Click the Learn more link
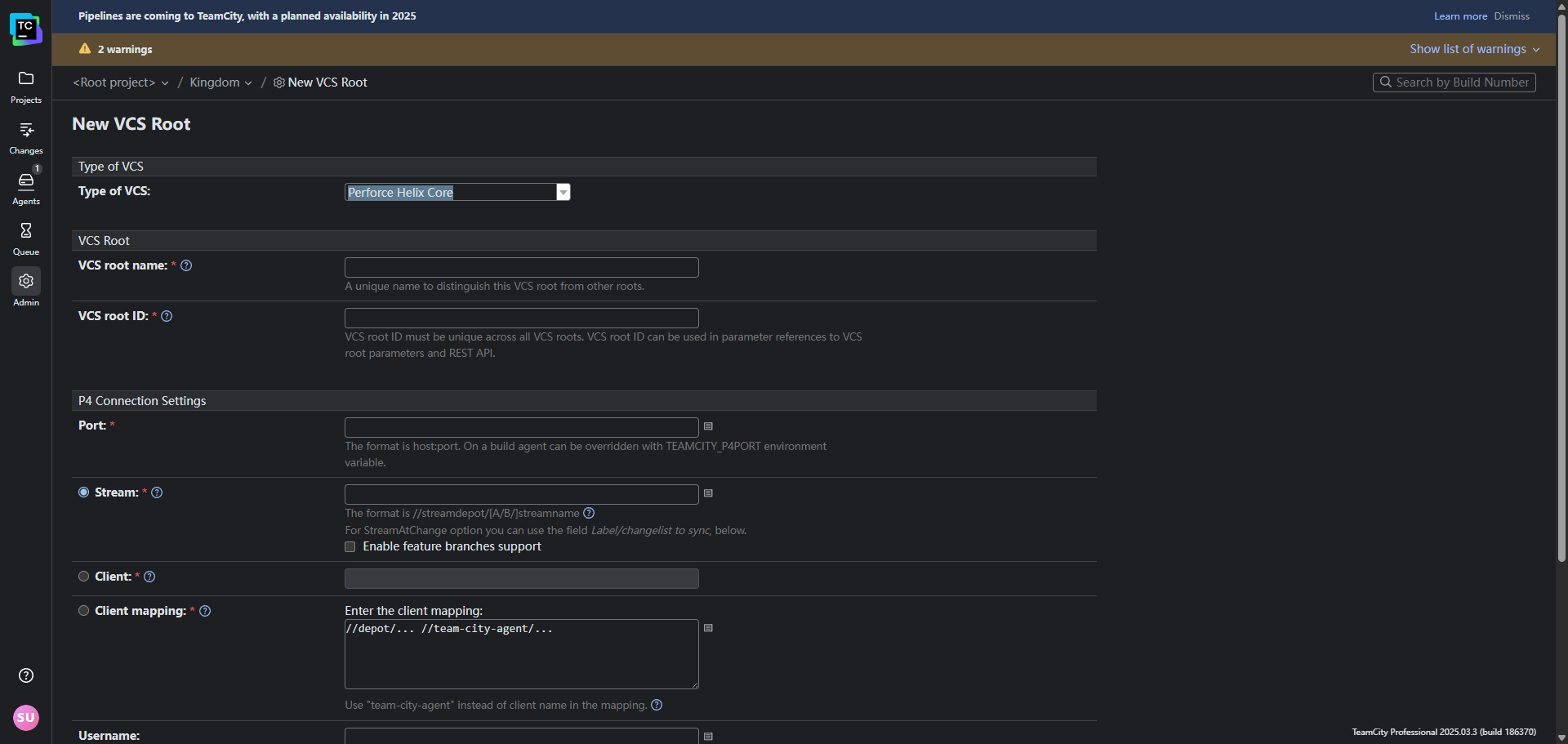The width and height of the screenshot is (1568, 744). pyautogui.click(x=1460, y=16)
